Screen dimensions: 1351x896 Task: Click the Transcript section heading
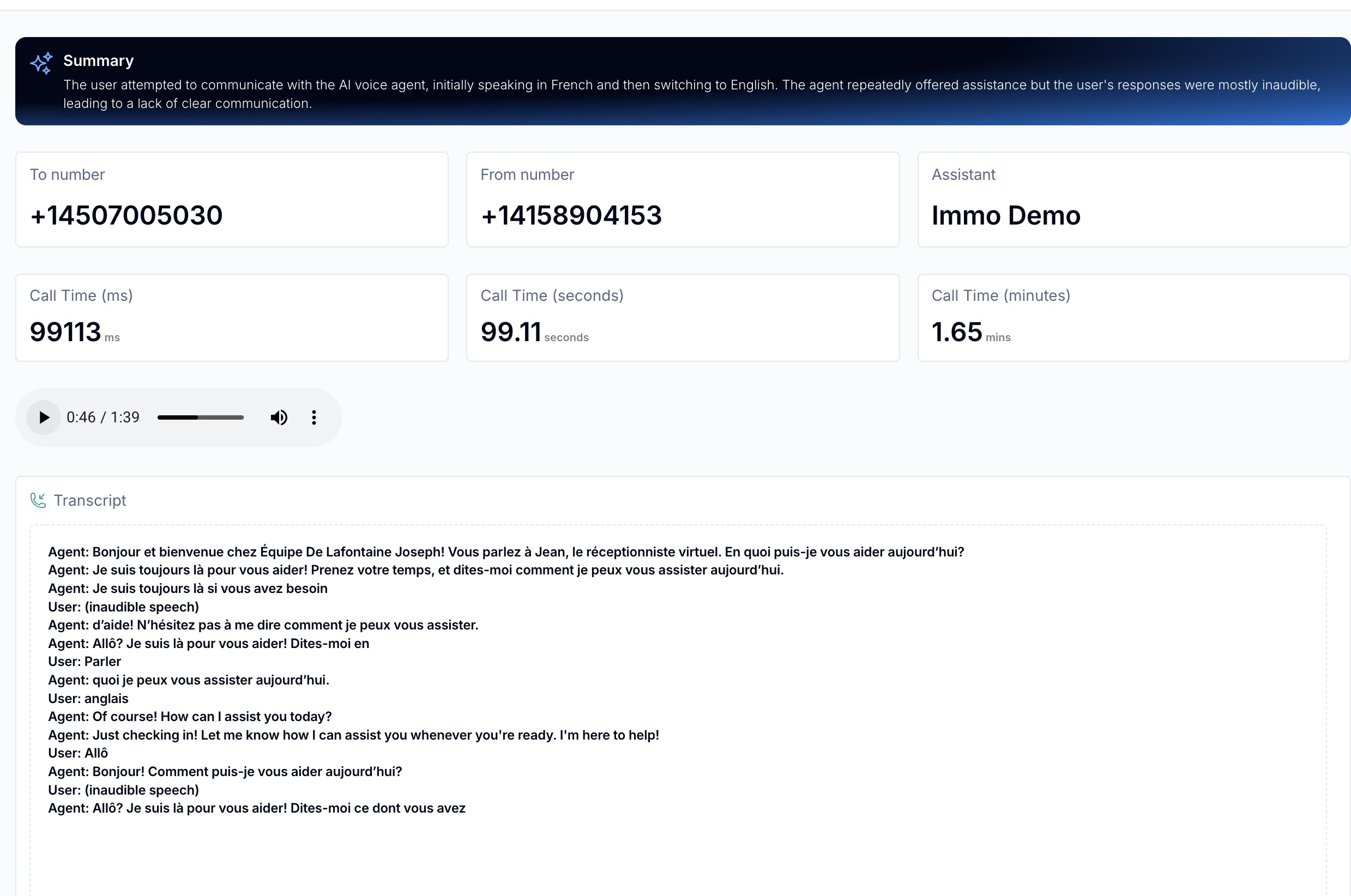tap(91, 500)
